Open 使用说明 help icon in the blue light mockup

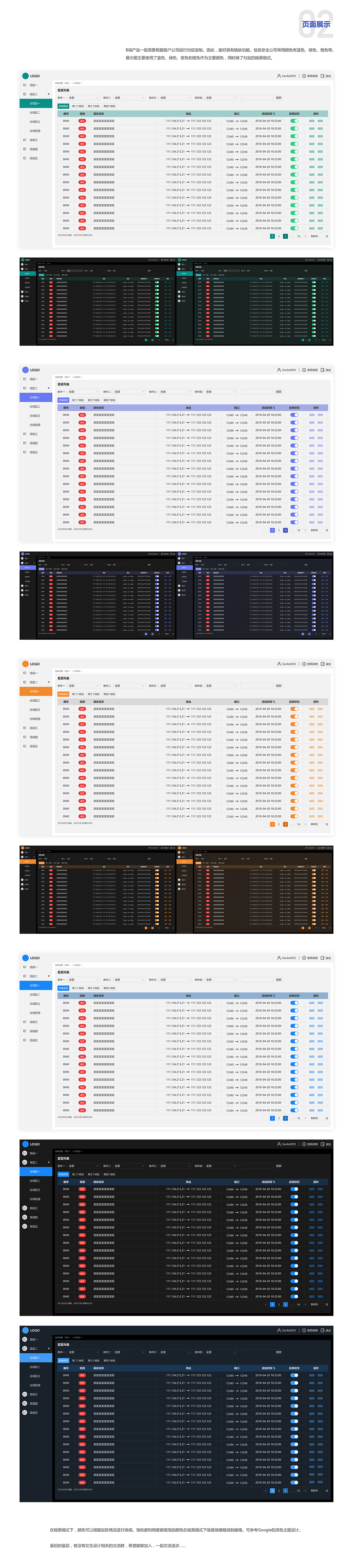[x=304, y=958]
